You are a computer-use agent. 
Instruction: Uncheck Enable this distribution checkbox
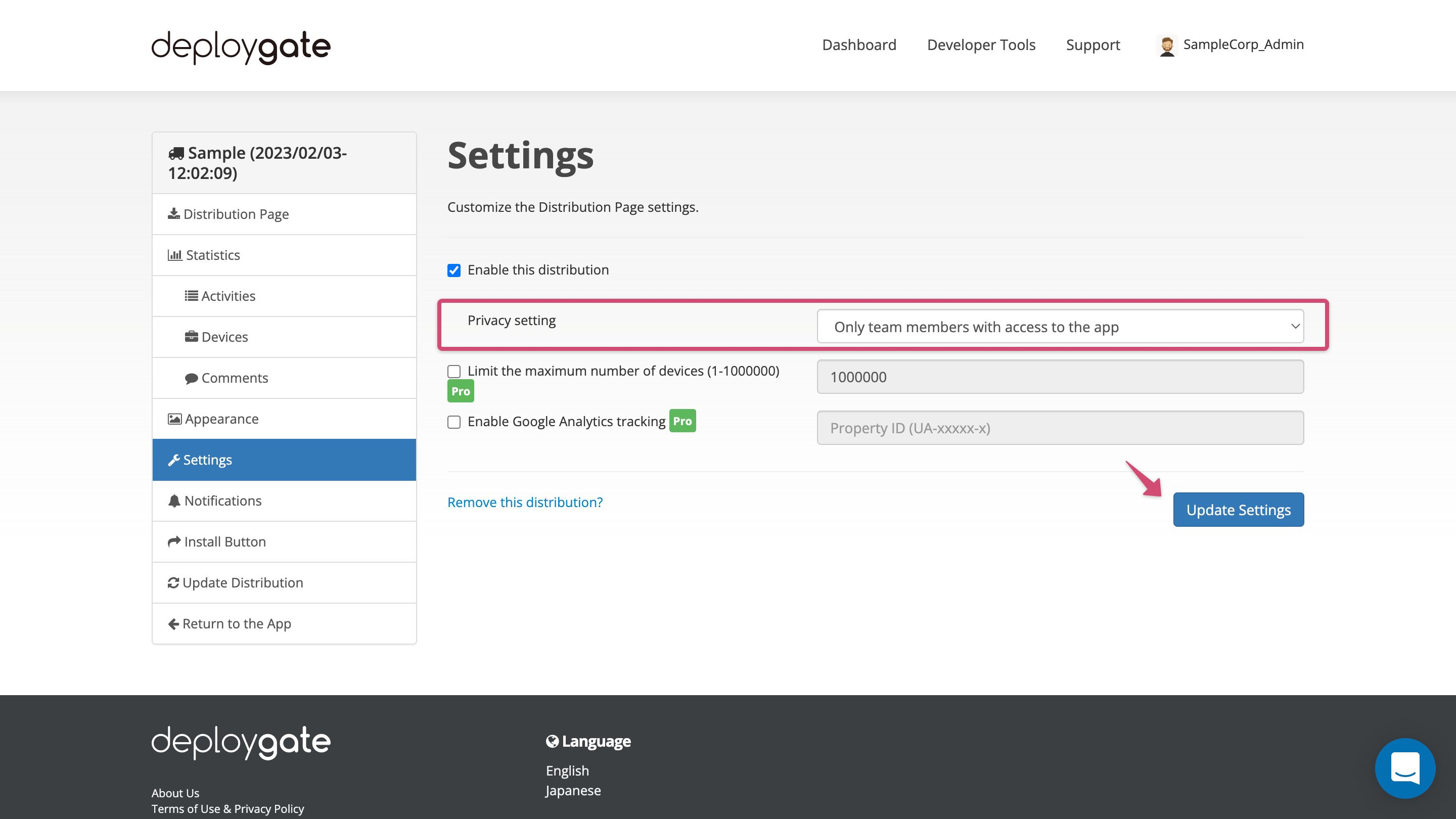click(454, 270)
